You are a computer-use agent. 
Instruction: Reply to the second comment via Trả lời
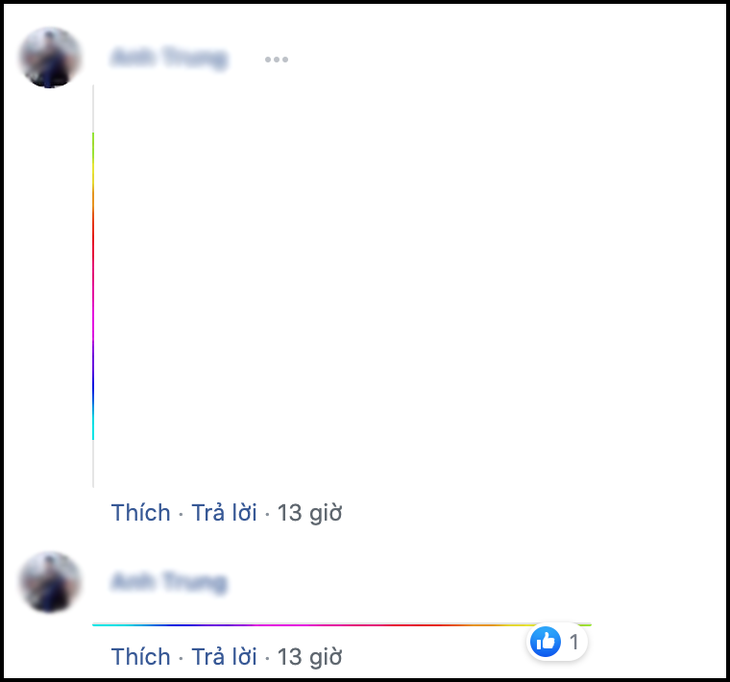(x=224, y=656)
